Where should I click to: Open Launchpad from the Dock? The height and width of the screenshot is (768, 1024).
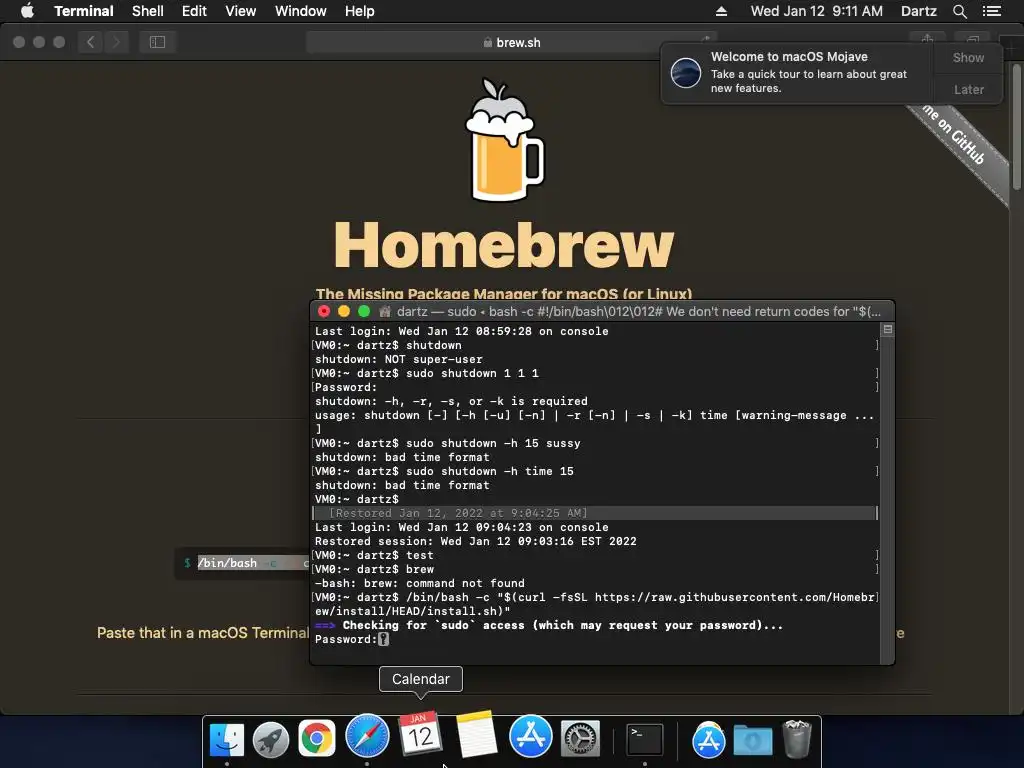click(x=271, y=739)
